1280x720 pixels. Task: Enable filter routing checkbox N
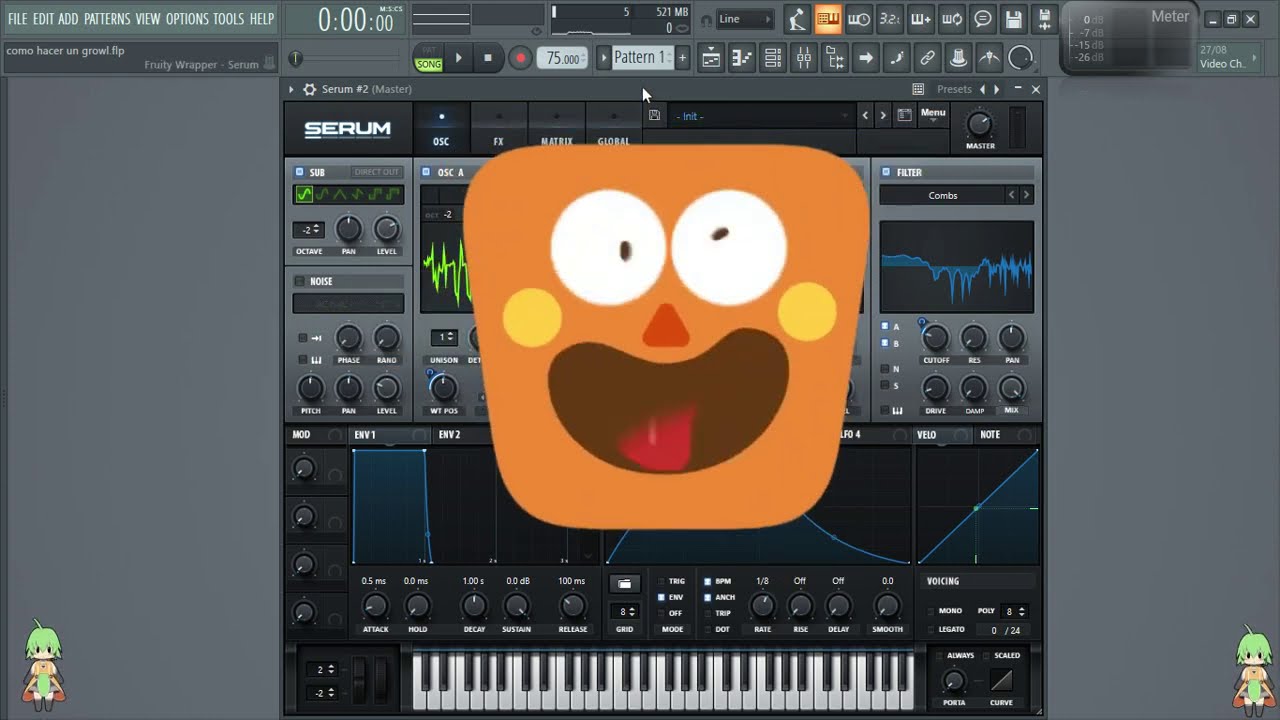click(x=885, y=369)
